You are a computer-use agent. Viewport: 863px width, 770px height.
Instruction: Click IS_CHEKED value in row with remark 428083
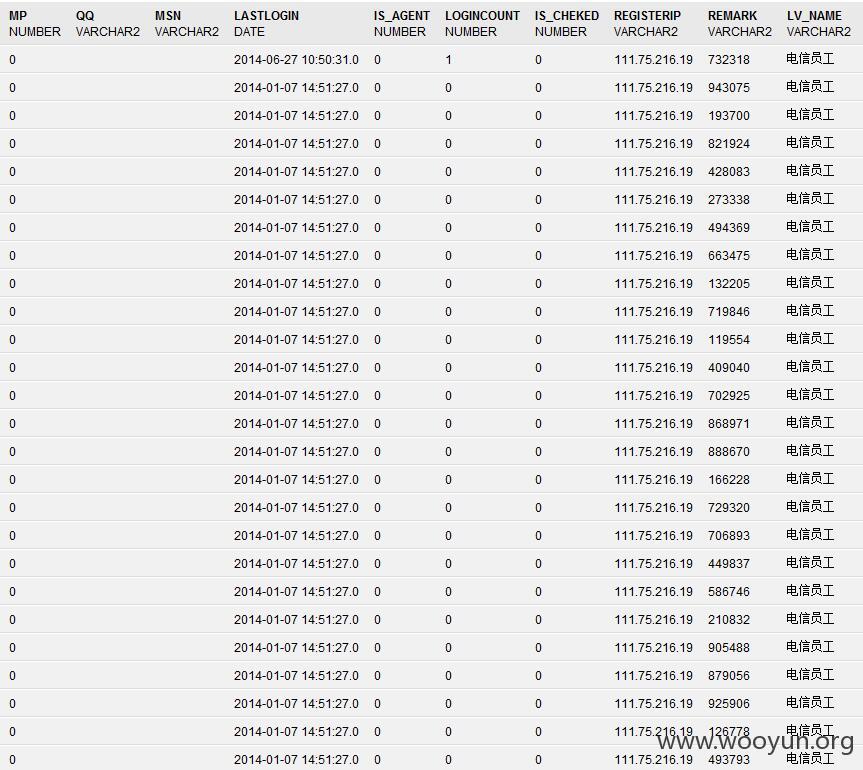[x=538, y=172]
